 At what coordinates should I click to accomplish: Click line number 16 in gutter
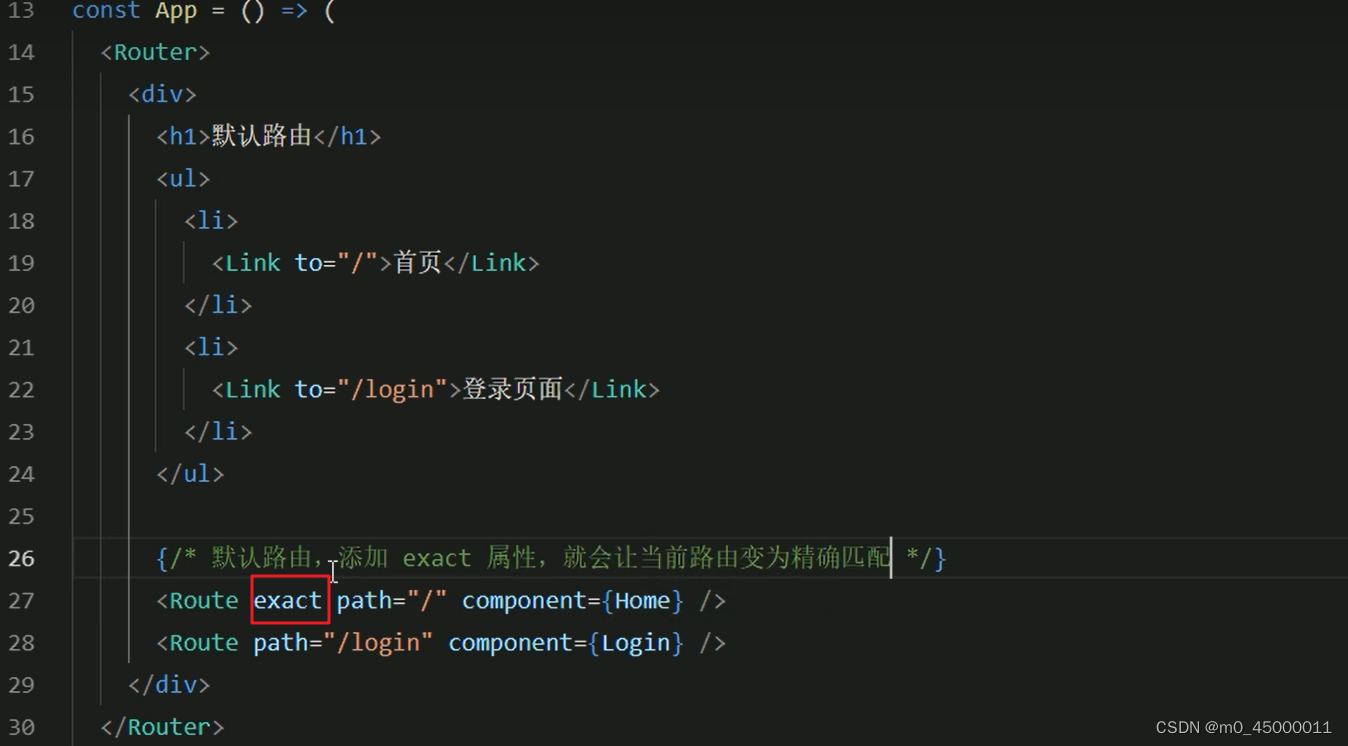point(21,137)
